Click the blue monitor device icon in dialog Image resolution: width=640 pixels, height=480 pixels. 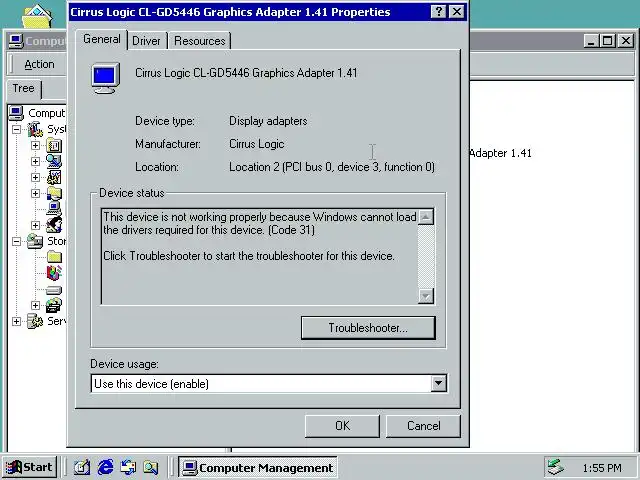[x=105, y=78]
